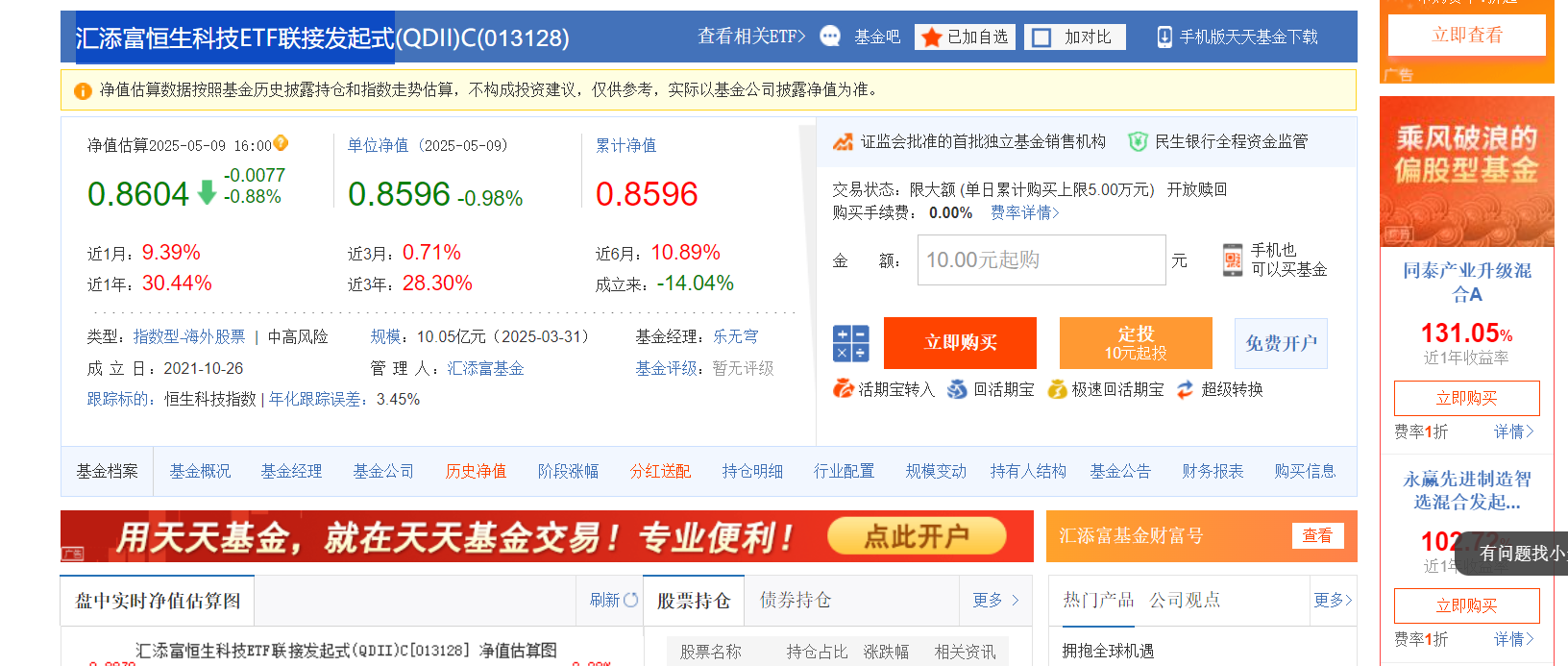Click 单位净值 link

[x=378, y=145]
